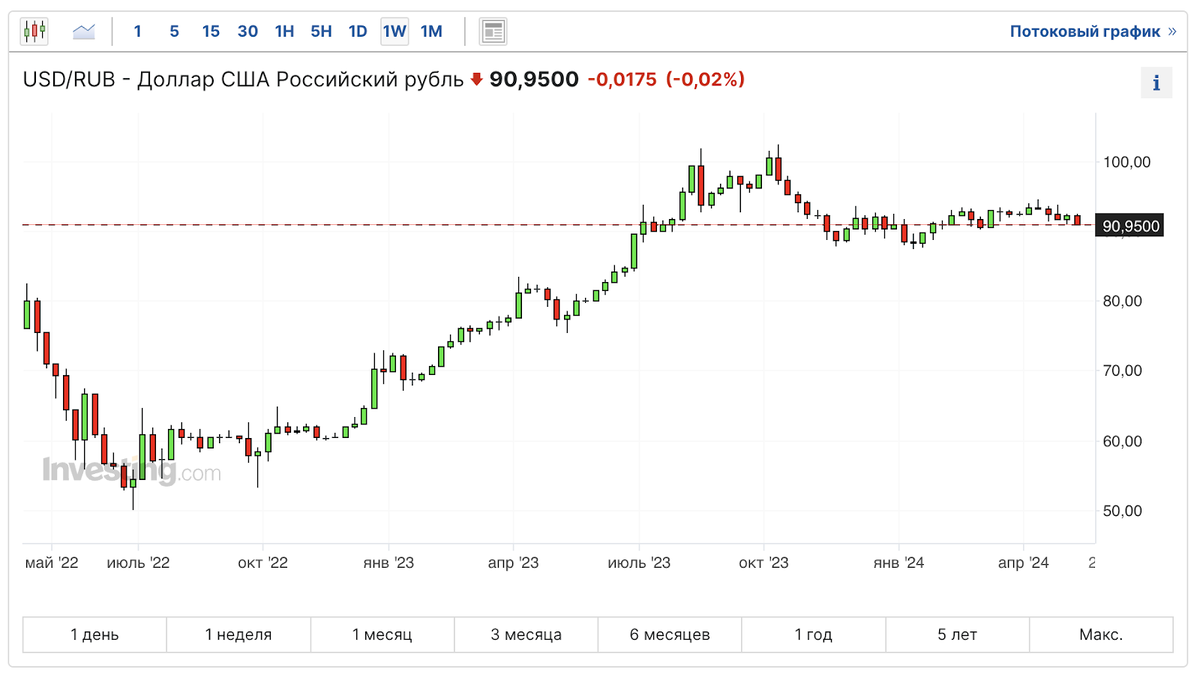
Task: Show the 6 месяцев range
Action: tap(670, 634)
